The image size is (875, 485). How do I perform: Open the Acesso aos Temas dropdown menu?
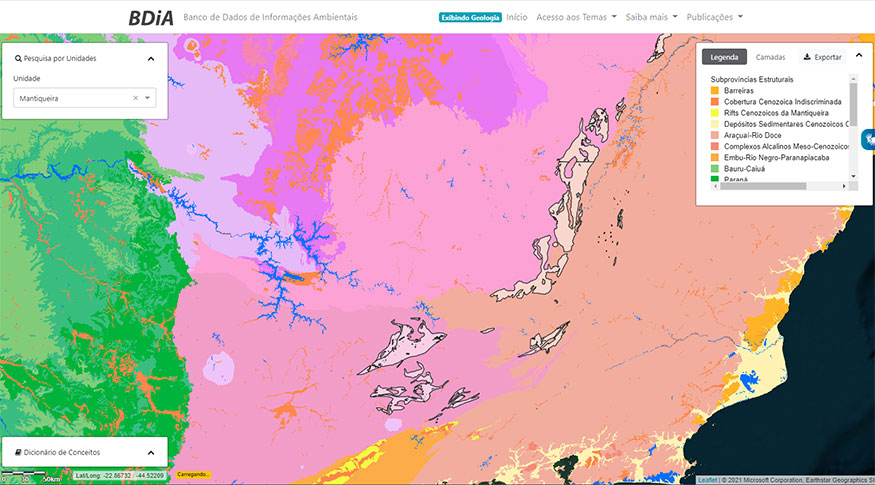(576, 17)
